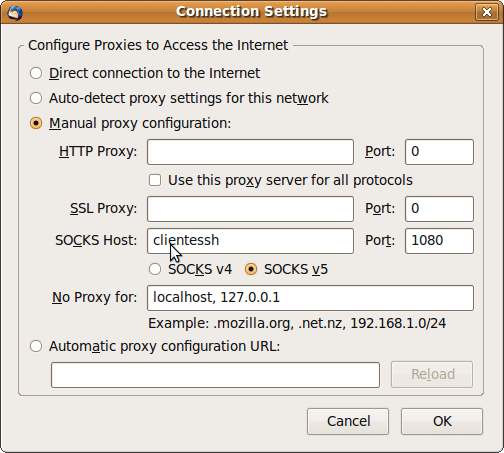The image size is (504, 453).
Task: Cancel the connection settings changes
Action: [348, 421]
